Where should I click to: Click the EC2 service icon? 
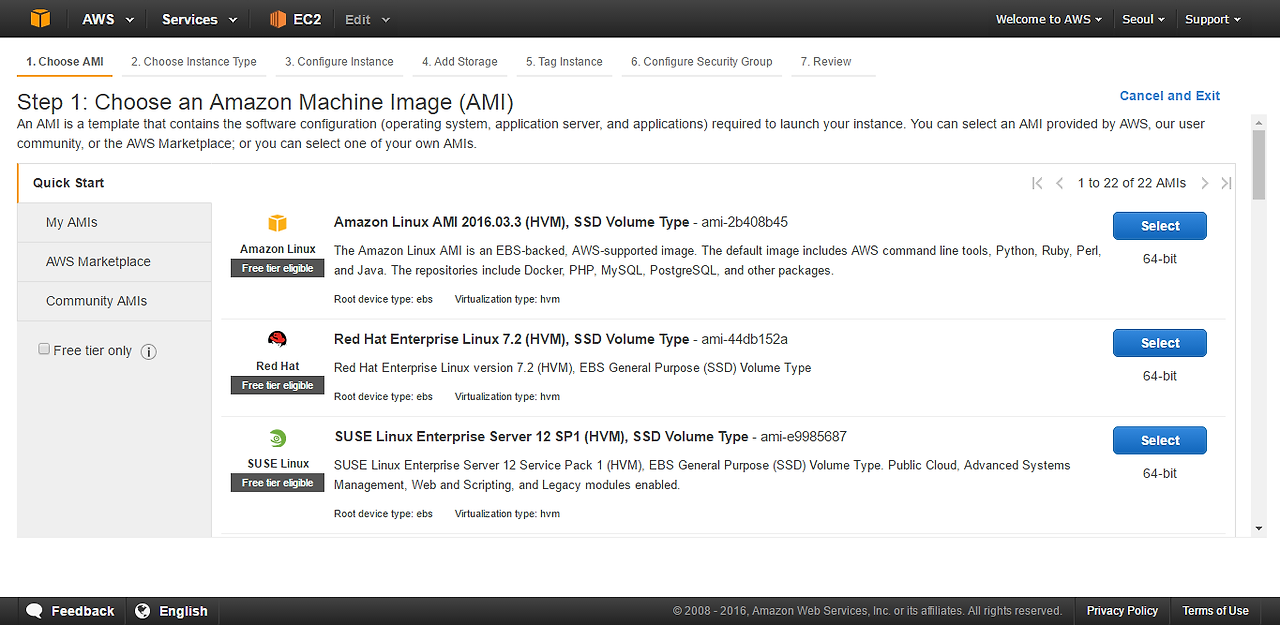click(x=279, y=19)
